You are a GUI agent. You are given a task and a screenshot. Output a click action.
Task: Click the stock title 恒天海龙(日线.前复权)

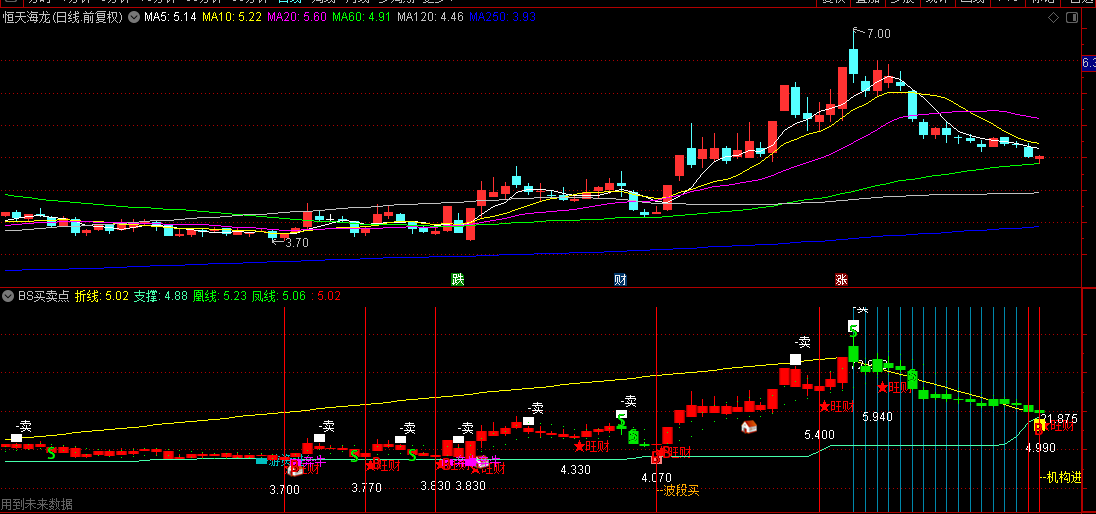63,17
